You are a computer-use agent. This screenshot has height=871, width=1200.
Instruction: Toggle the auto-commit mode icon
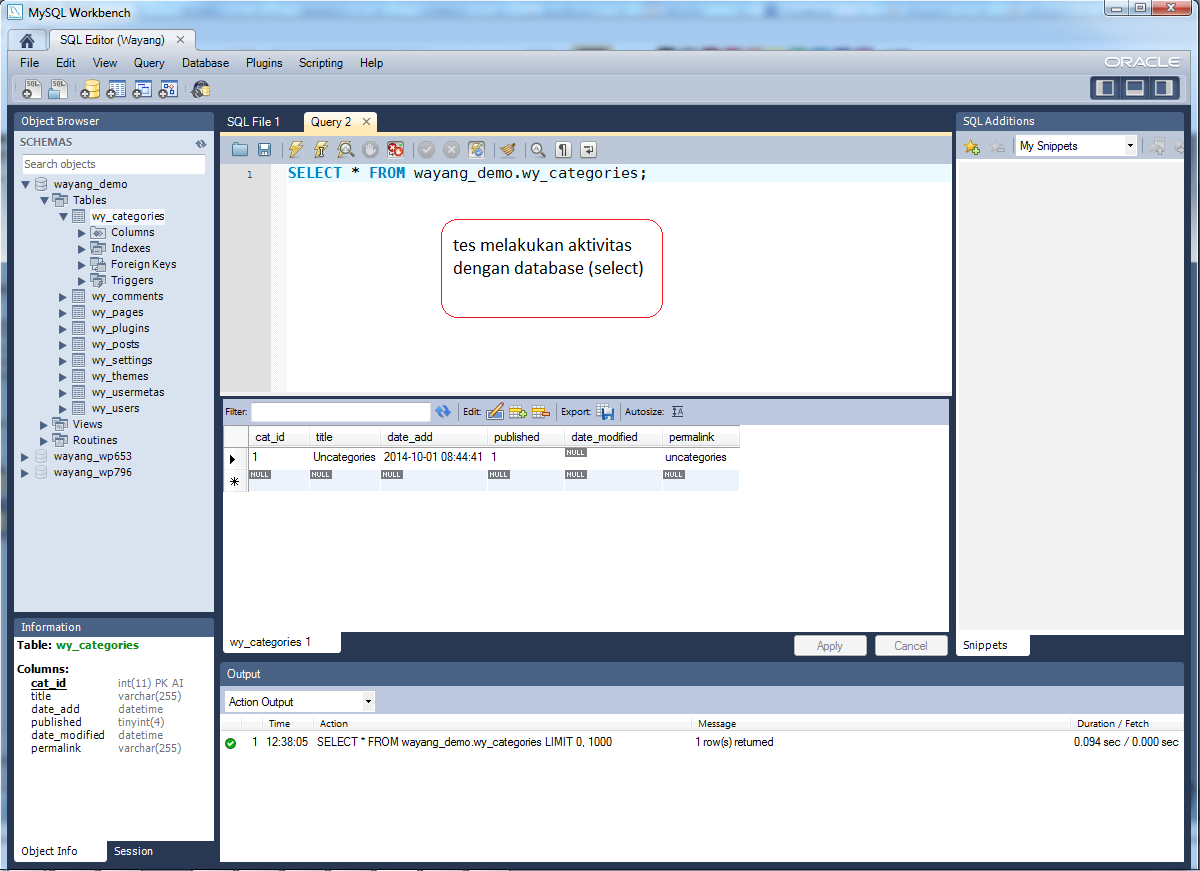pos(476,150)
